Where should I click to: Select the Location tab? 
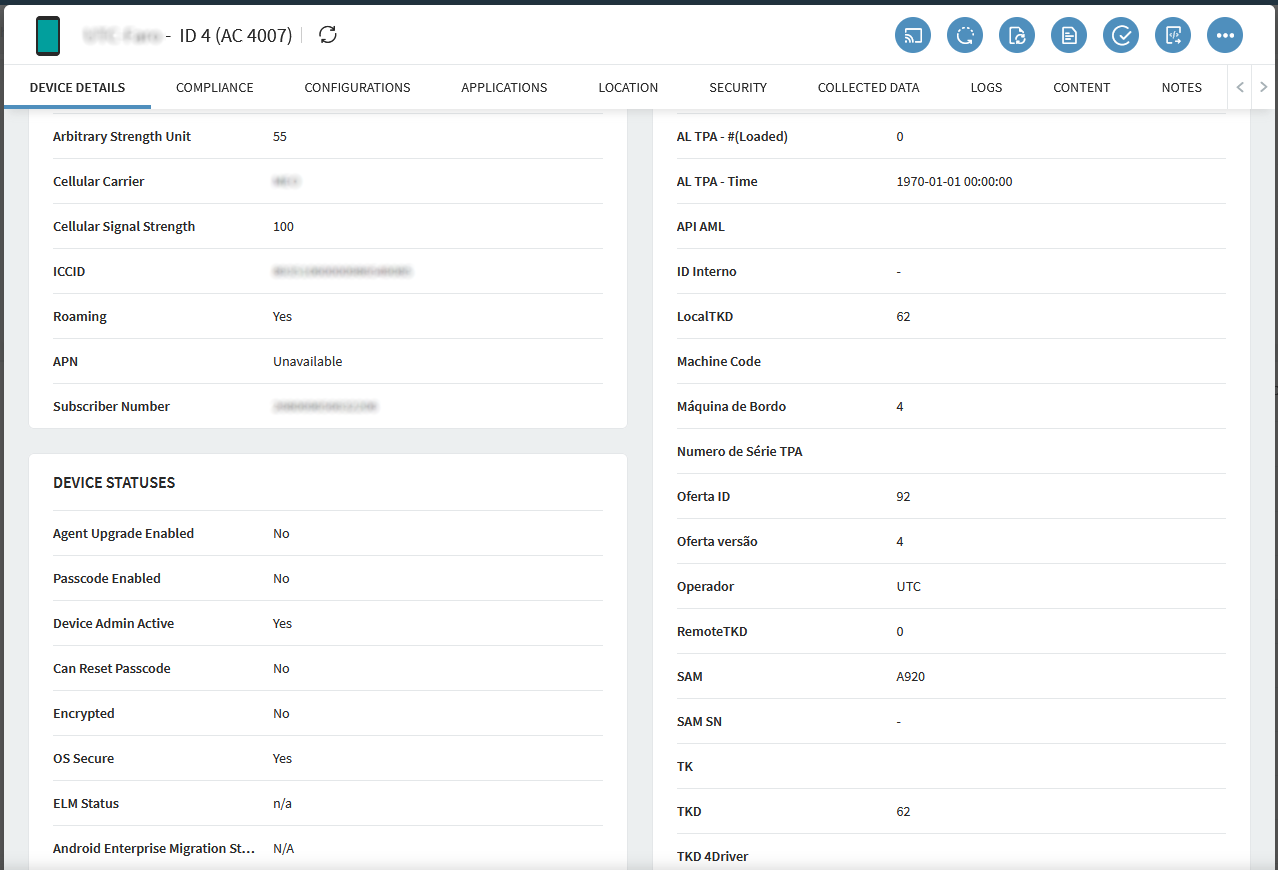[x=628, y=88]
